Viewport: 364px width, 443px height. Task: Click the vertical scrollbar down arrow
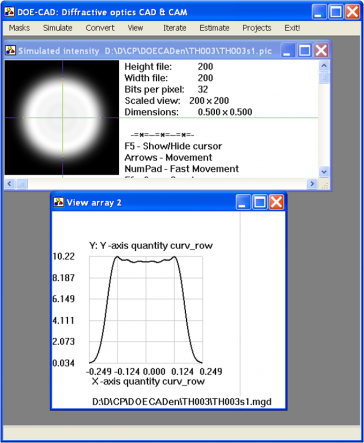(324, 172)
